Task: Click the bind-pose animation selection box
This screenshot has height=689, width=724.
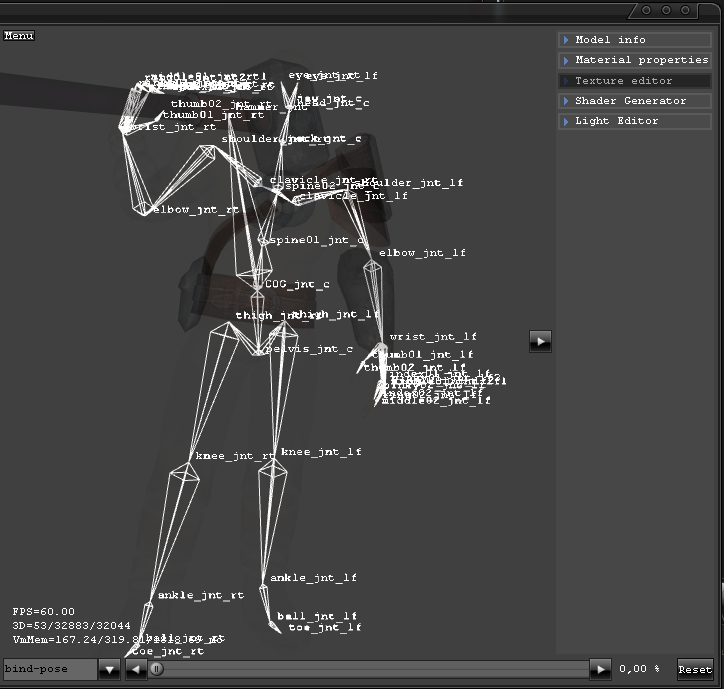Action: point(49,669)
